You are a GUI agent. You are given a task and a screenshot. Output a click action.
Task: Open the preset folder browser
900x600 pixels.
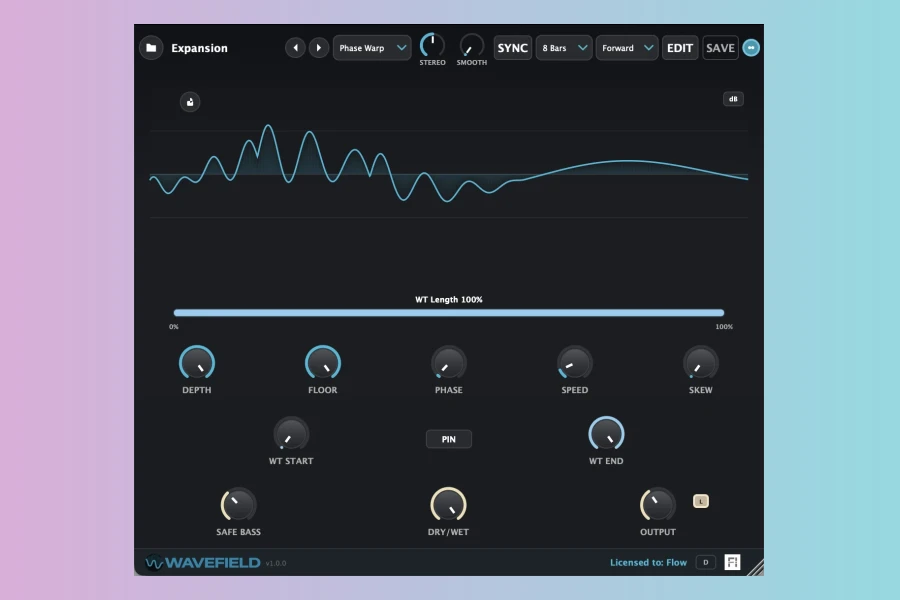point(151,48)
